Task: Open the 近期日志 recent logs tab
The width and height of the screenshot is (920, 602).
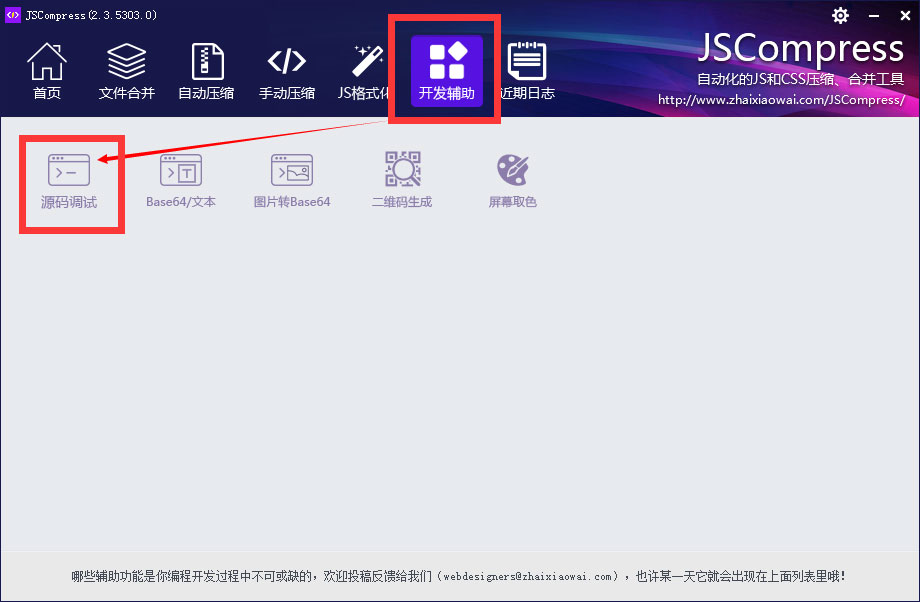Action: tap(527, 71)
